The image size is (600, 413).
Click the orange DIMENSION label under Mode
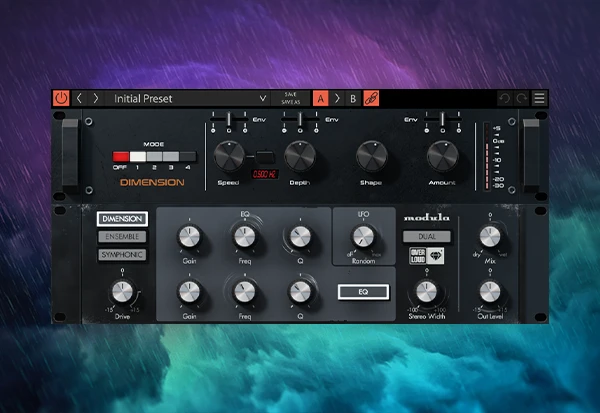(152, 183)
